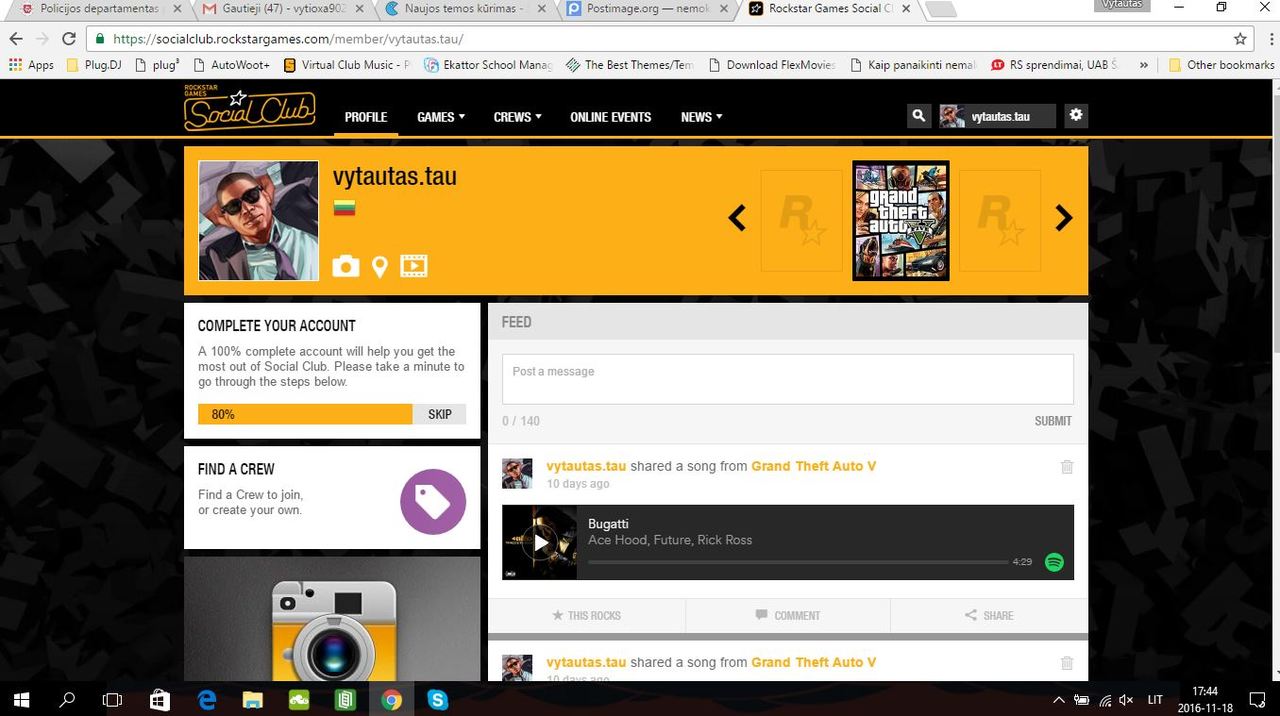Like the Bugatti post with This Rocks

(587, 615)
